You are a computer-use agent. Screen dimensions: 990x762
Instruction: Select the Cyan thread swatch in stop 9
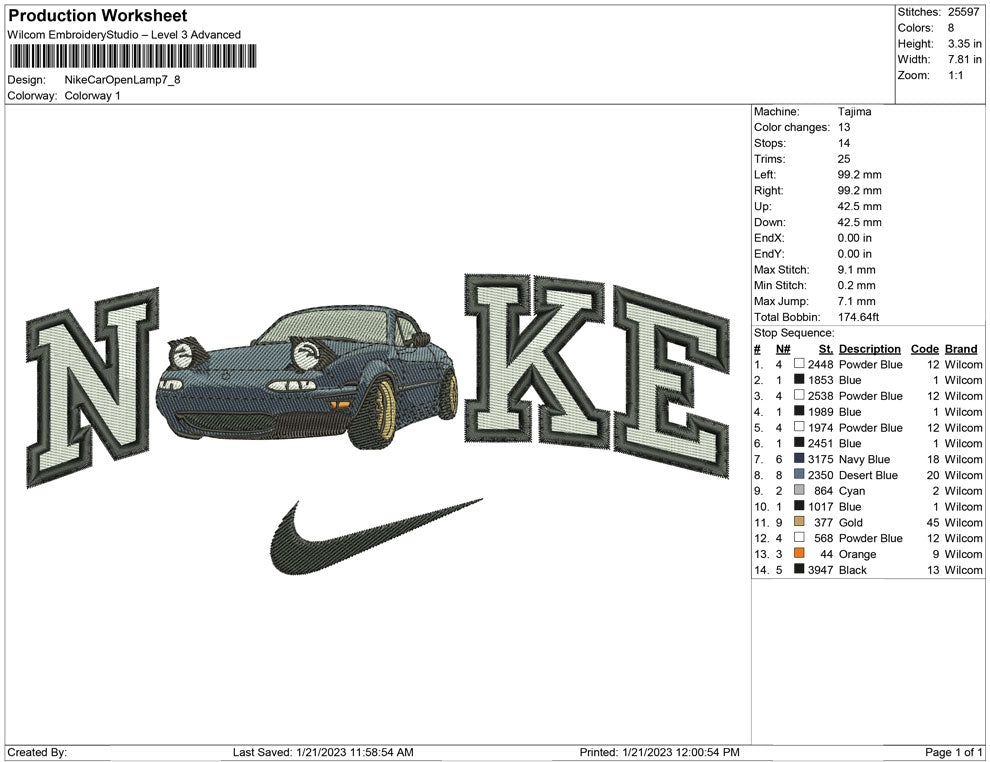click(799, 491)
